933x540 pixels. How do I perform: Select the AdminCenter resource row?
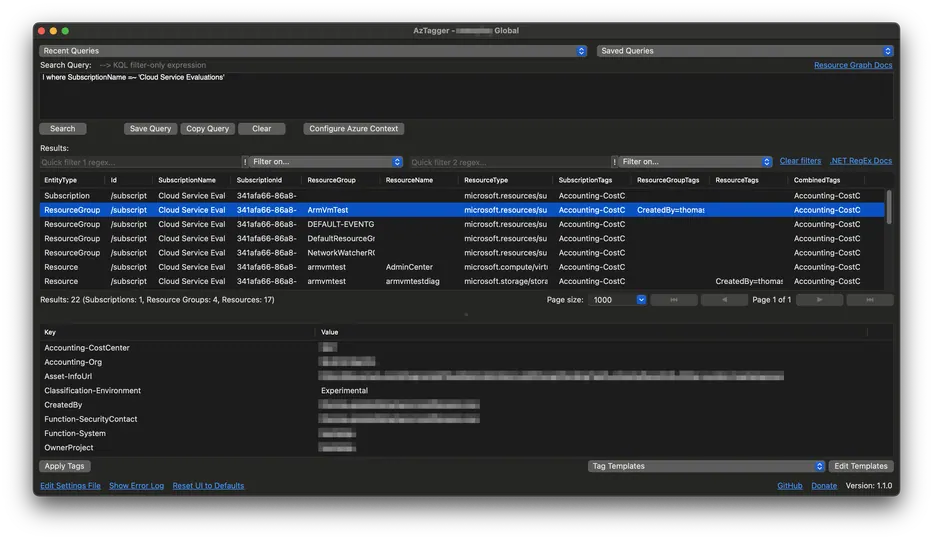(x=462, y=267)
